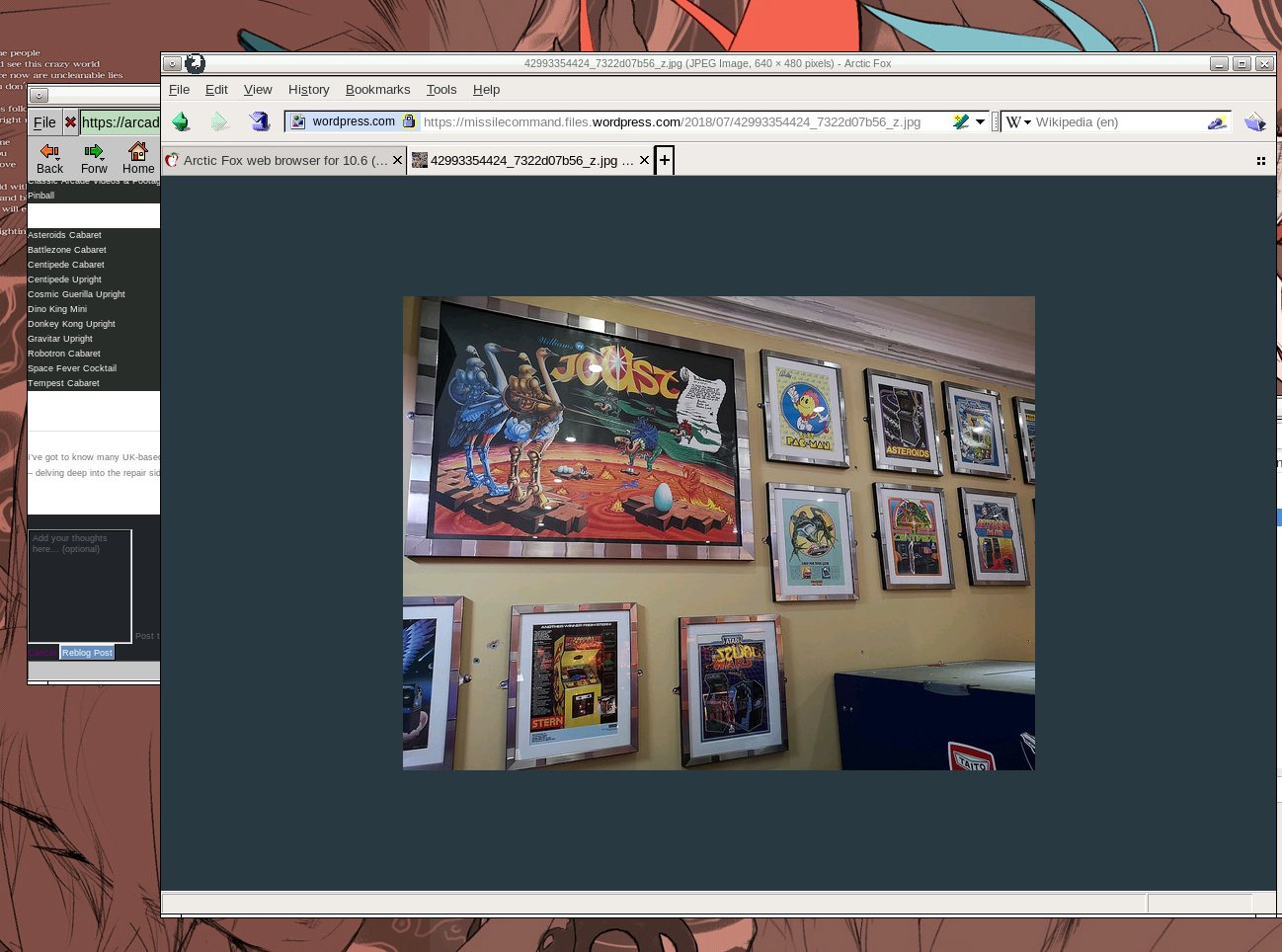Screen dimensions: 1282x952
Task: Select the 42993354424_7322d07b56_z.jpg tab
Action: 531,160
